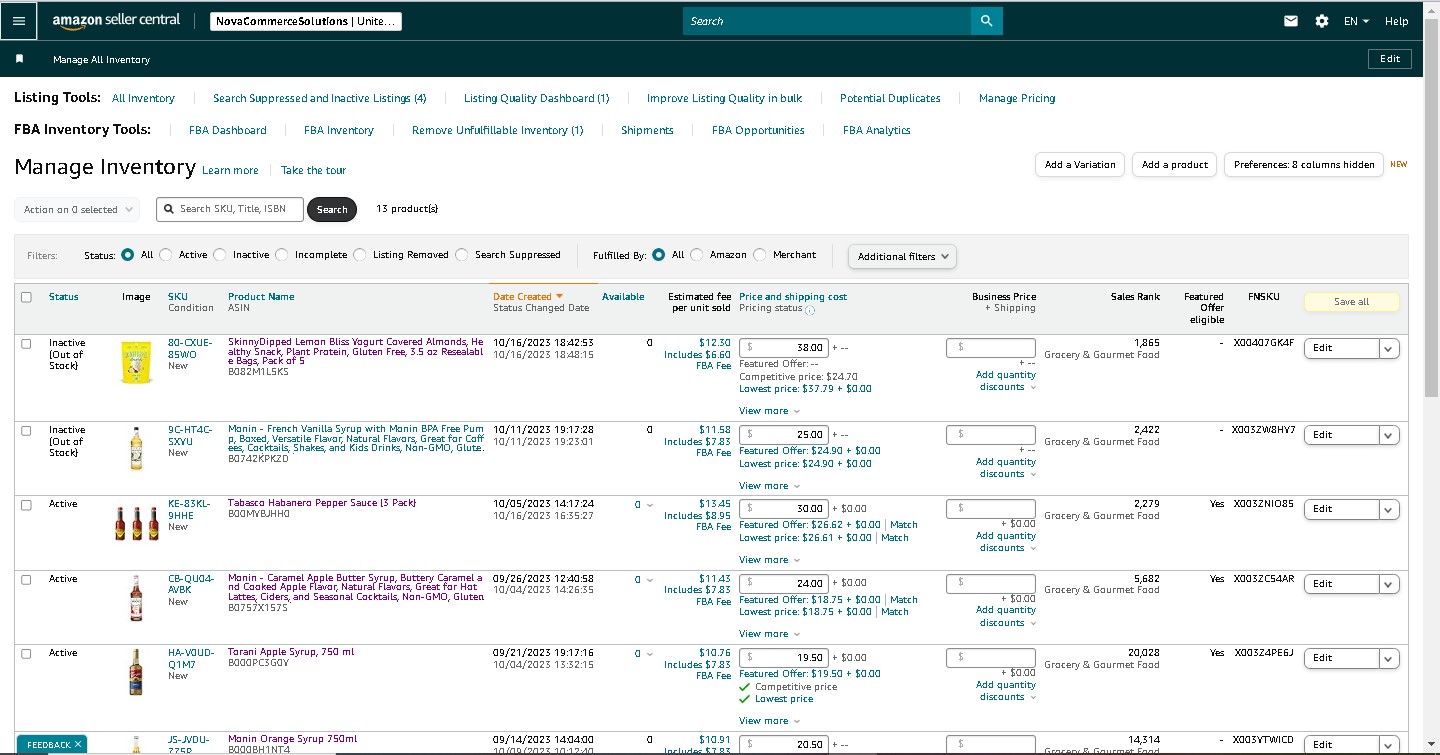1440x755 pixels.
Task: Select the Active status filter
Action: 166,255
